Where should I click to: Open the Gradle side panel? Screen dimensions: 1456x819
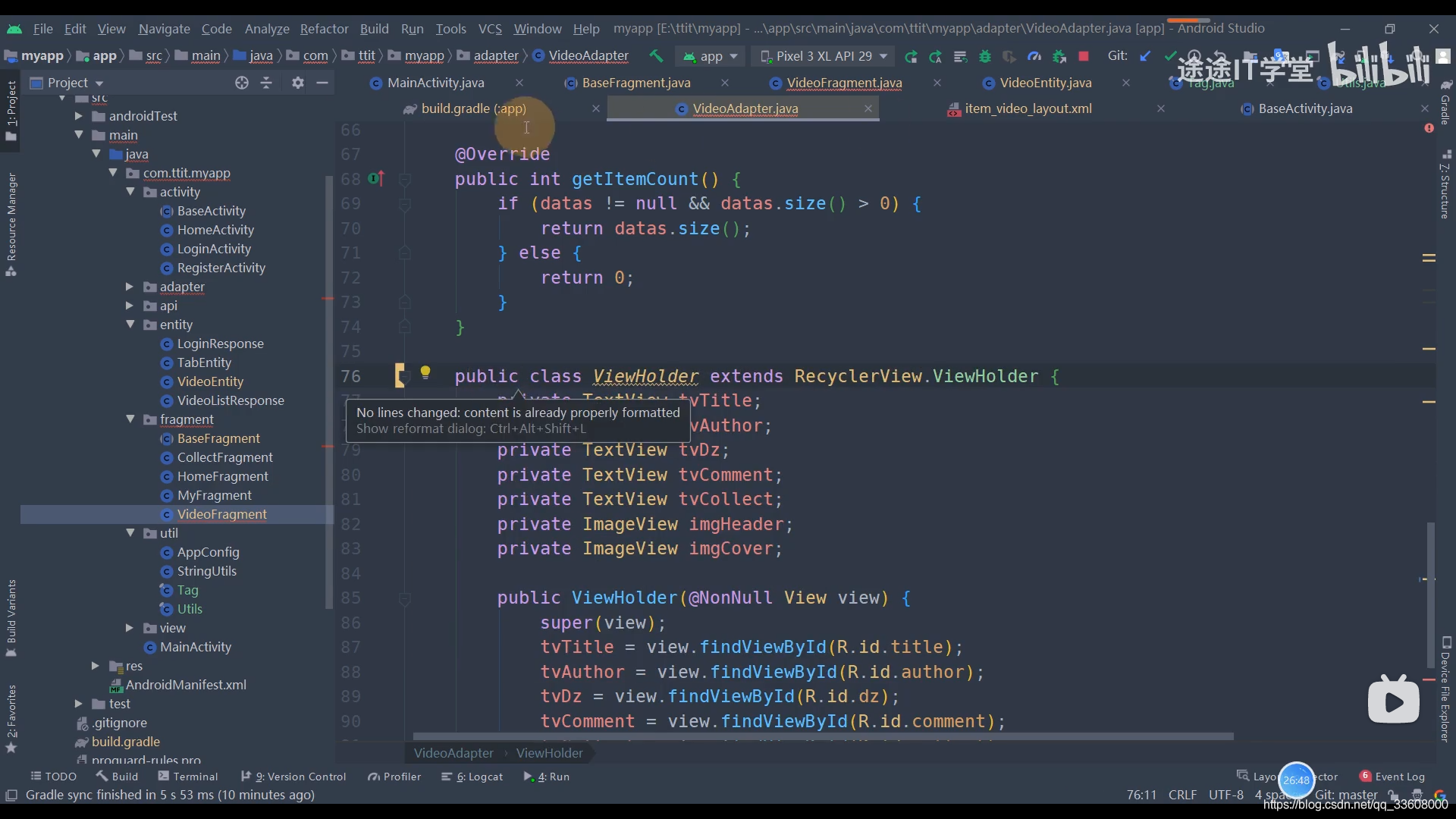tap(1445, 102)
